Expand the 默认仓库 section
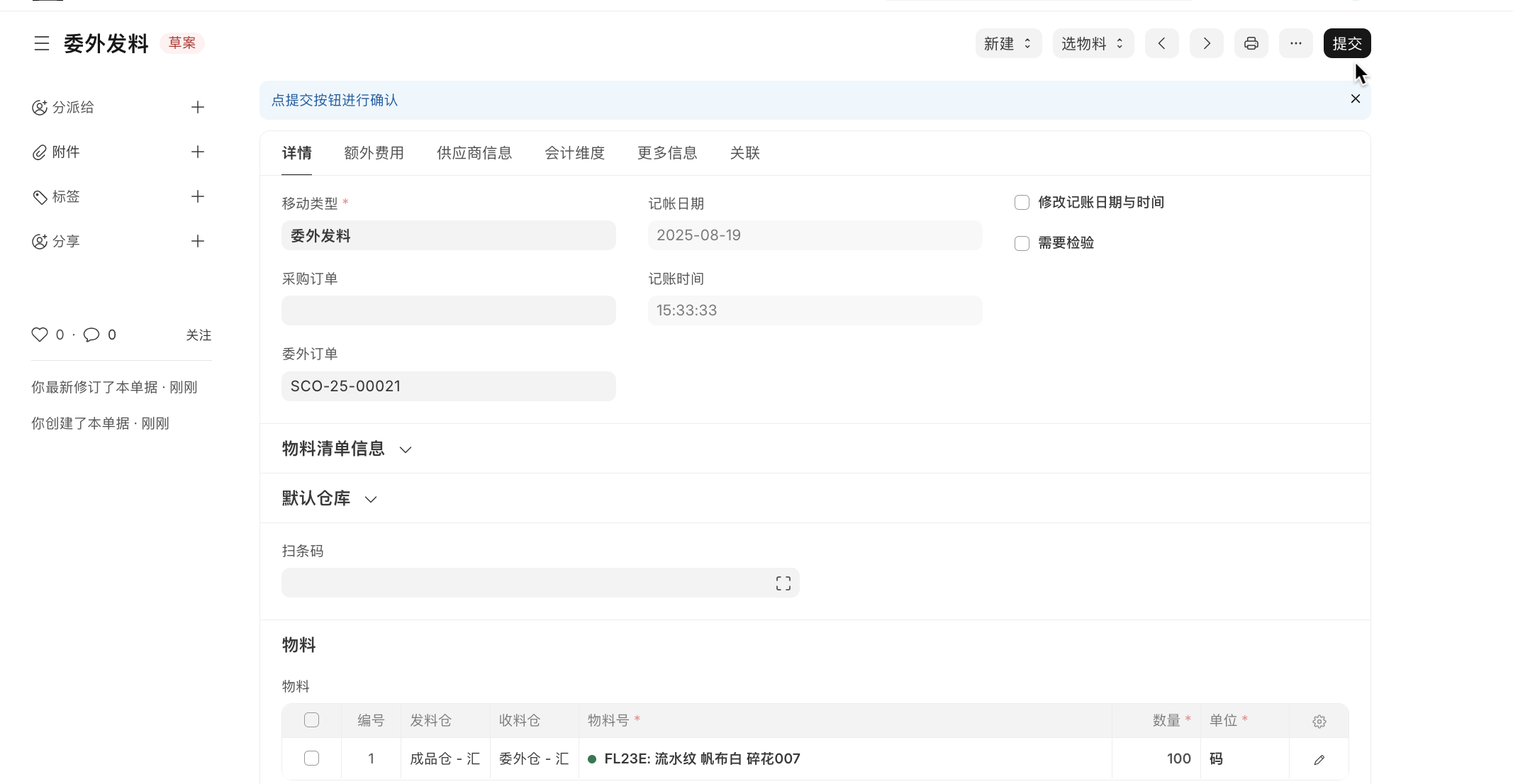The height and width of the screenshot is (784, 1513). (x=330, y=498)
